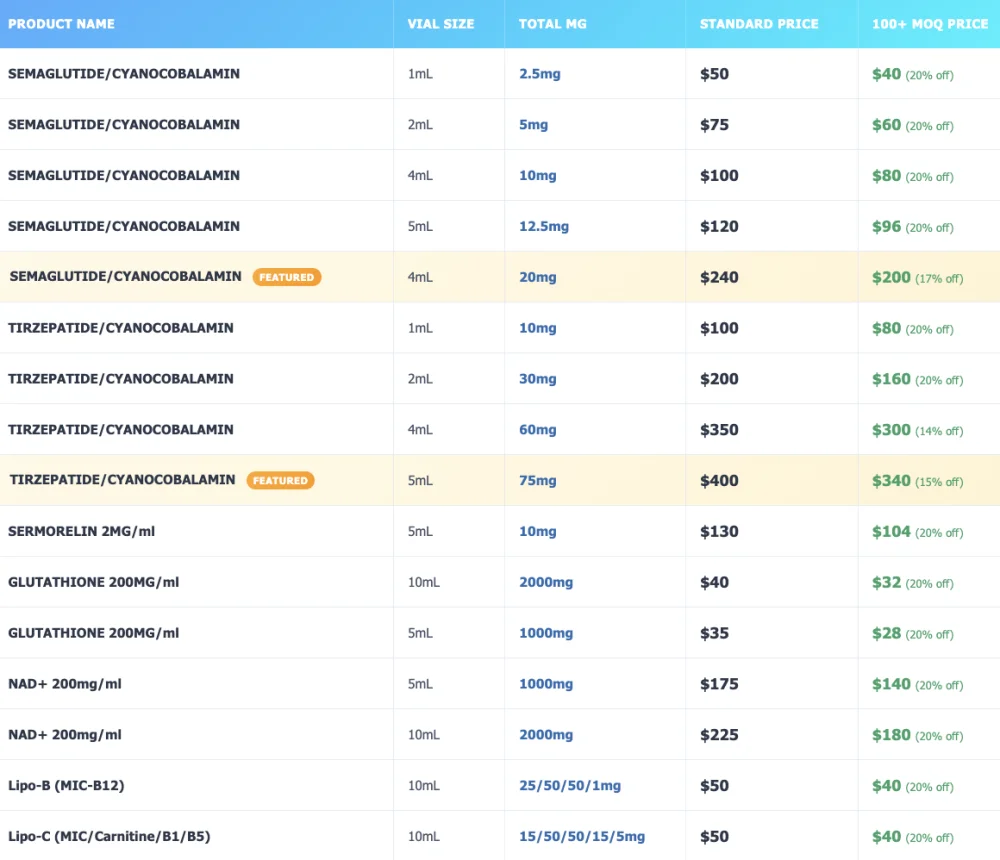
Task: Click the $340 MOQ price (15% off)
Action: click(891, 480)
